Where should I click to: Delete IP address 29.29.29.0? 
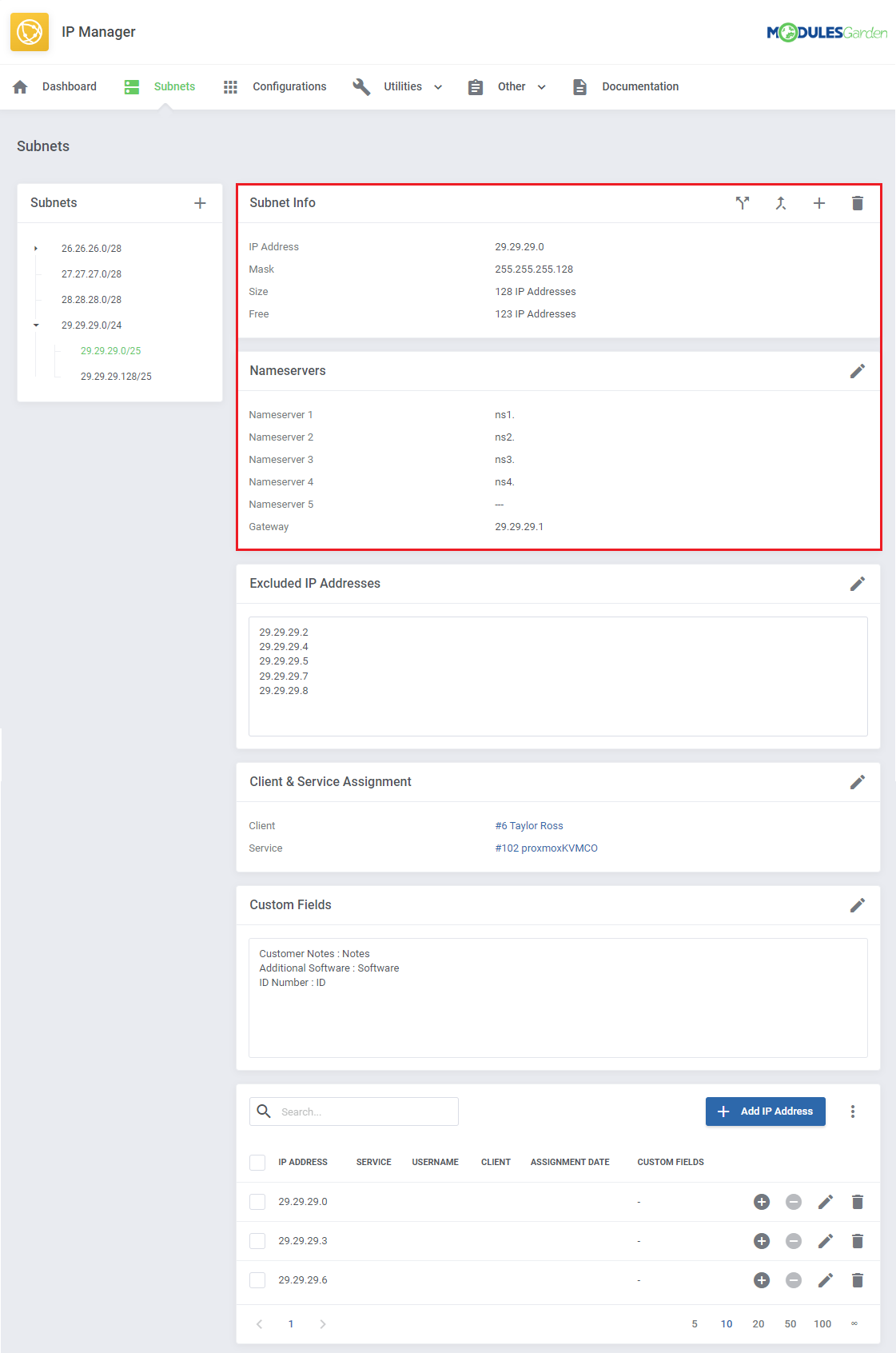pyautogui.click(x=858, y=1202)
